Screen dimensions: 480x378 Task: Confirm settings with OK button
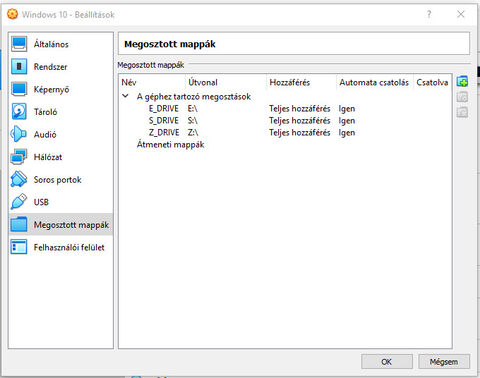coord(387,362)
